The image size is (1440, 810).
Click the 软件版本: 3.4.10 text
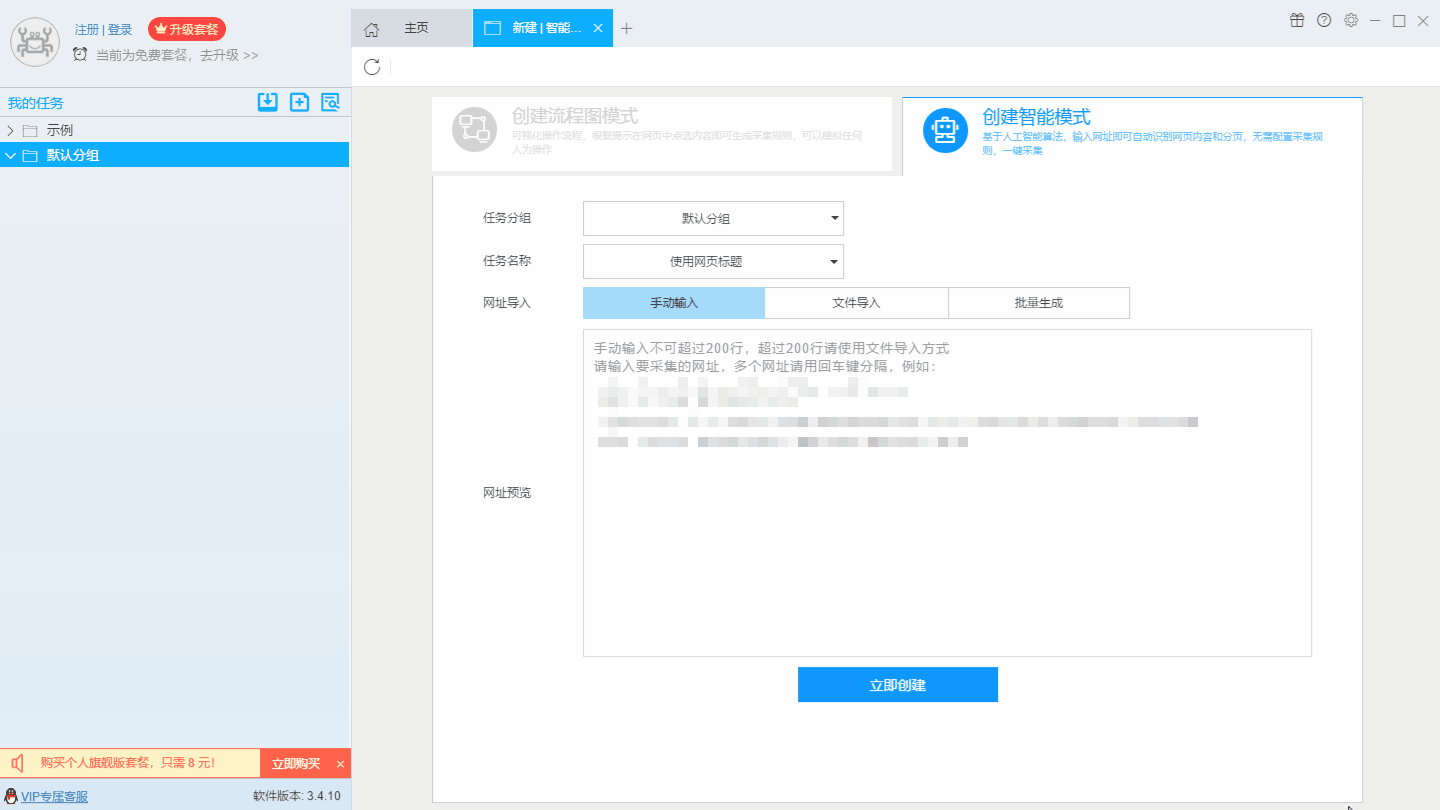[297, 796]
